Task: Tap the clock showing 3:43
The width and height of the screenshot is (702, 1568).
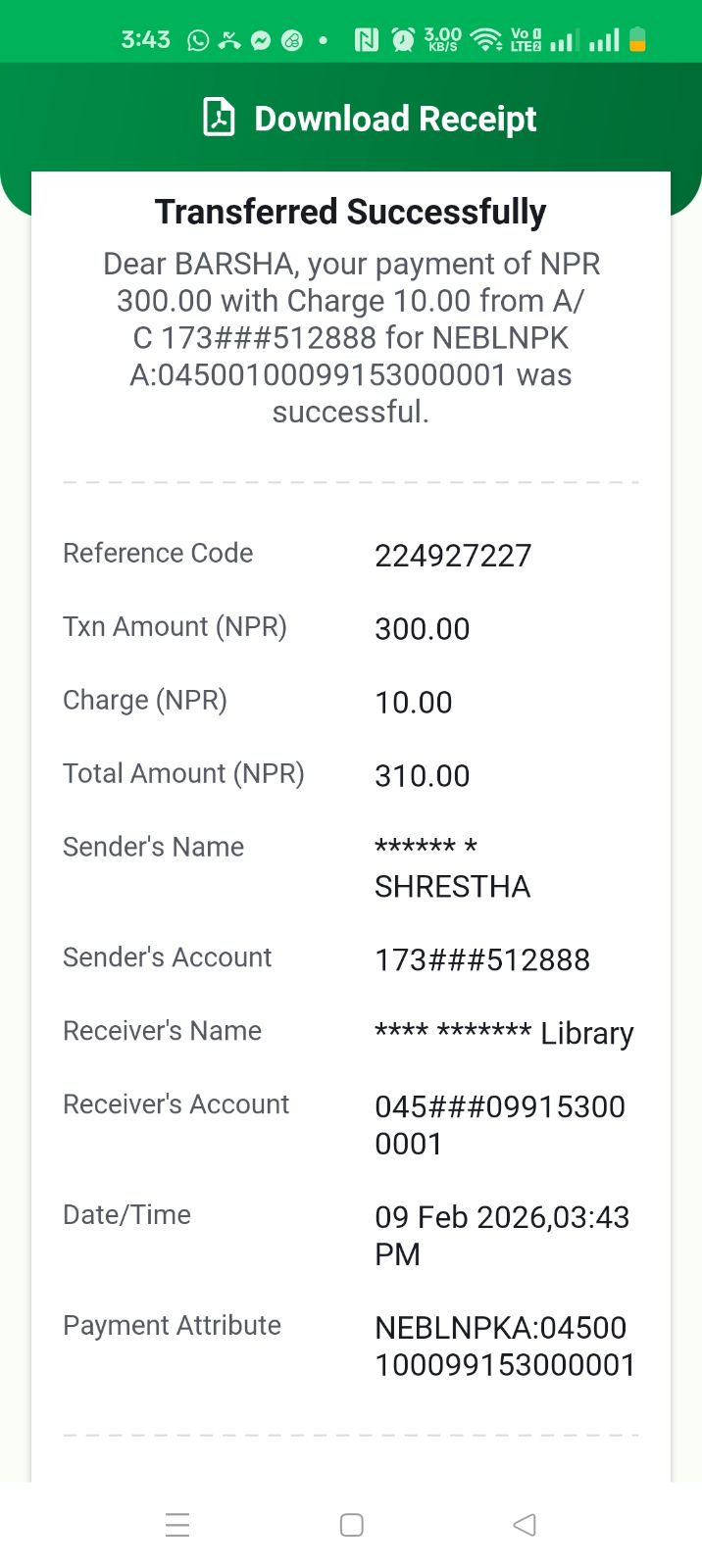Action: pyautogui.click(x=145, y=40)
